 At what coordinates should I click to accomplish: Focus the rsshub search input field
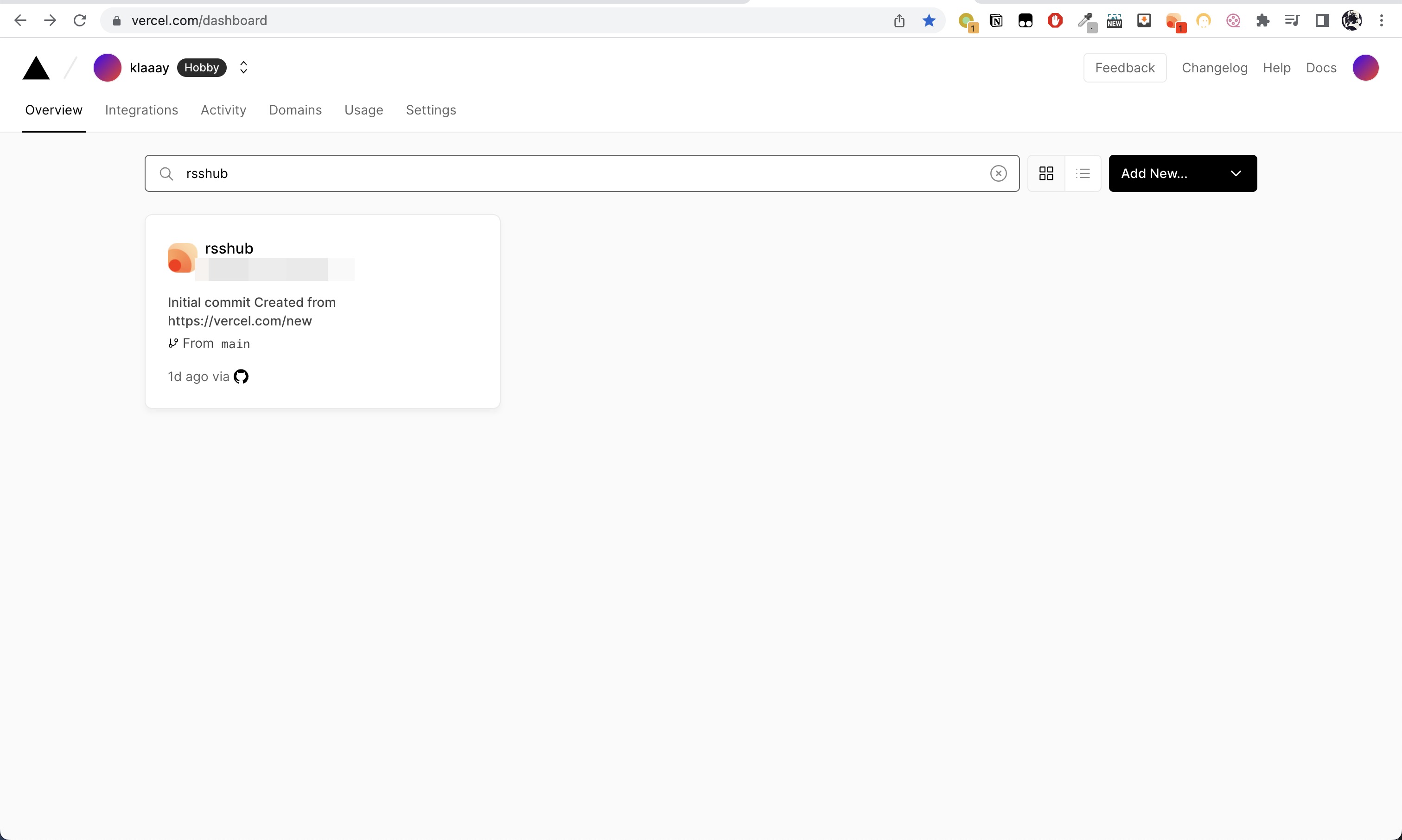pos(577,173)
